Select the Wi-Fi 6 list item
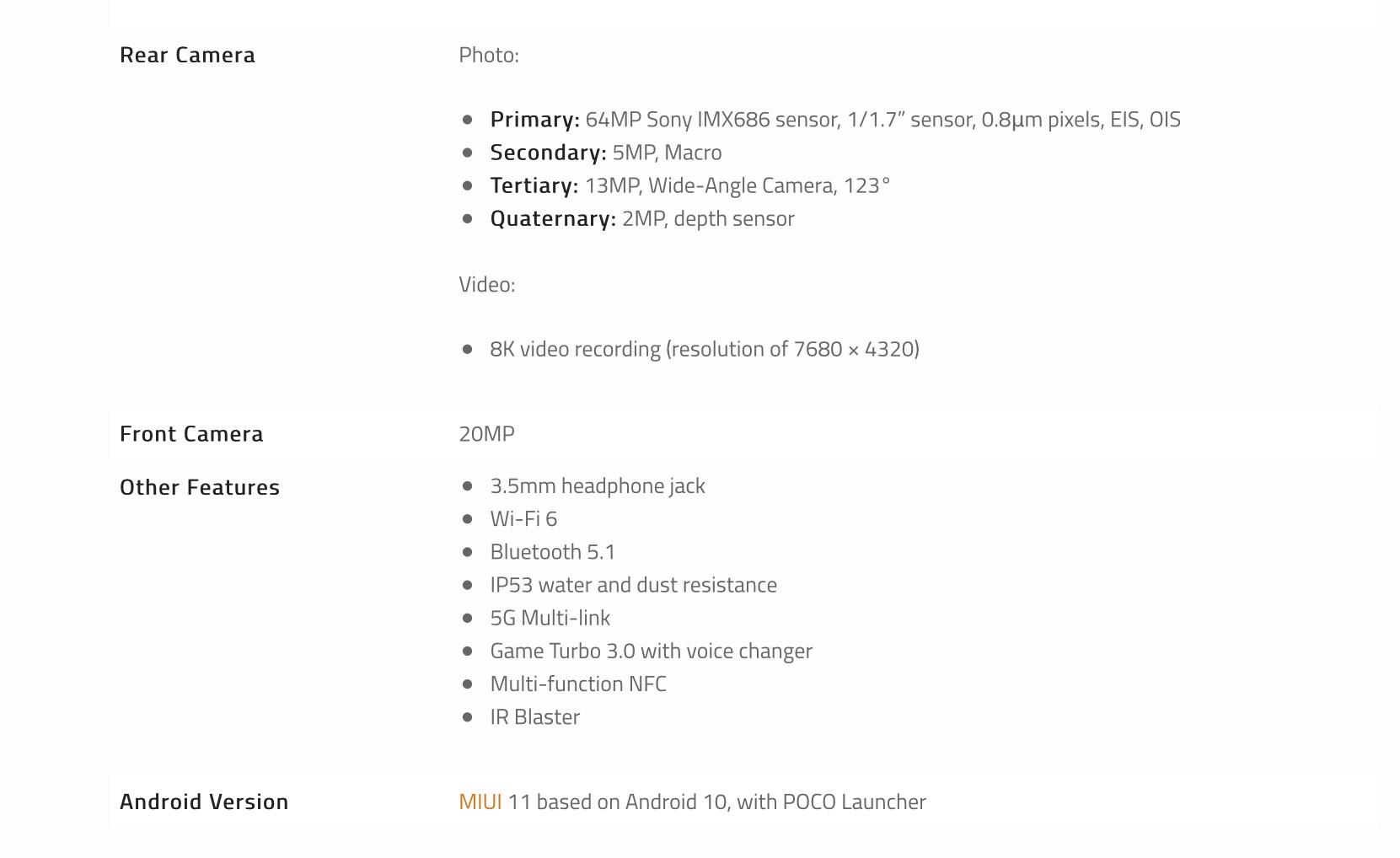The image size is (1400, 858). [523, 519]
